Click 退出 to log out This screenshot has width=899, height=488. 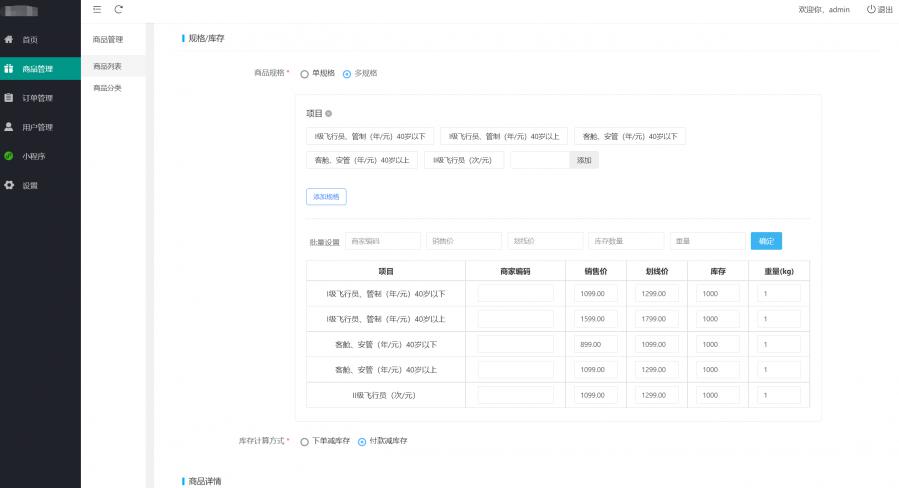(879, 9)
